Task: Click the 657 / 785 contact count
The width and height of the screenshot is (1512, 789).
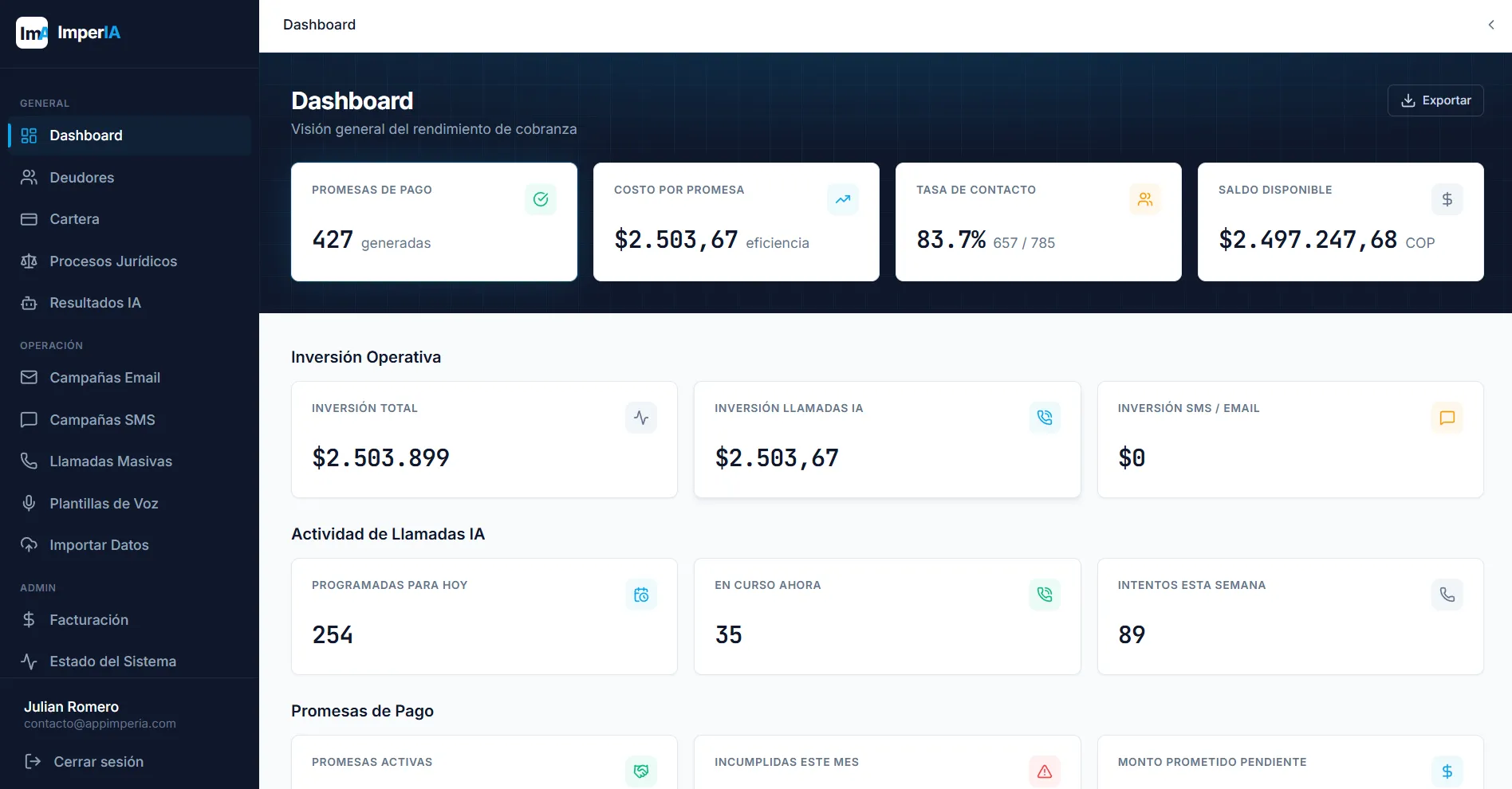Action: [x=1024, y=243]
